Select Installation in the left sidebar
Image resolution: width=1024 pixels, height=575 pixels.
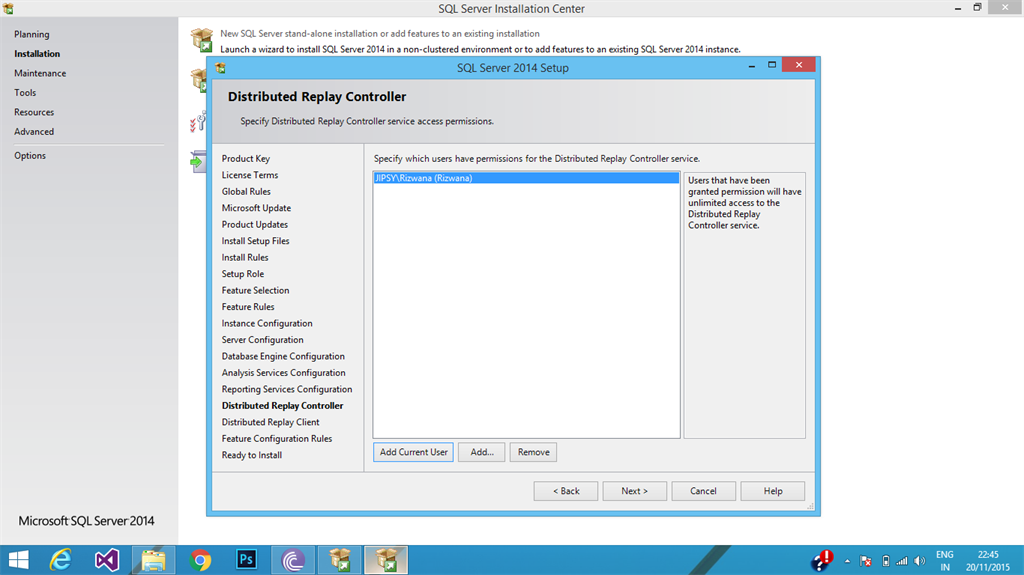37,54
